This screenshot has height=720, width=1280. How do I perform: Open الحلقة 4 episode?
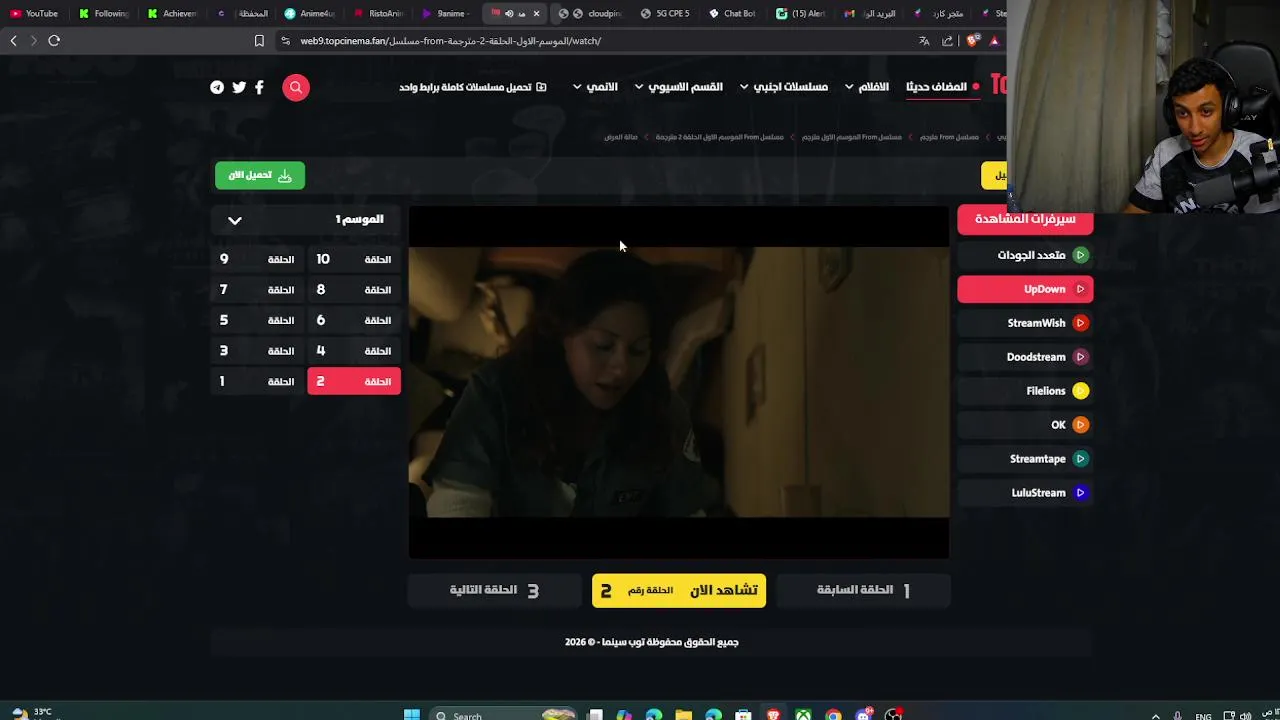pyautogui.click(x=354, y=351)
